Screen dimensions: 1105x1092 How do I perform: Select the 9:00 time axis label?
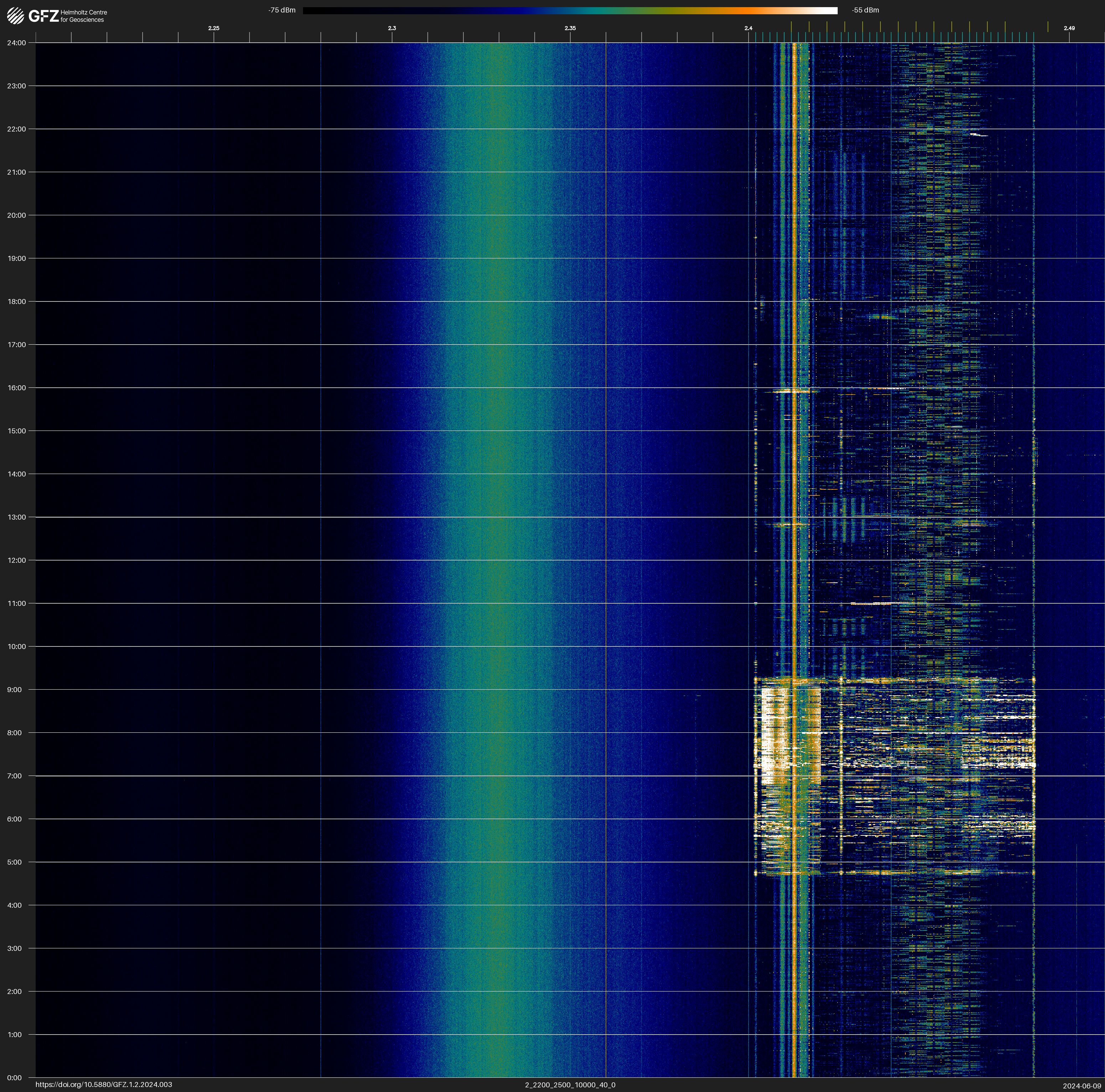click(x=14, y=690)
